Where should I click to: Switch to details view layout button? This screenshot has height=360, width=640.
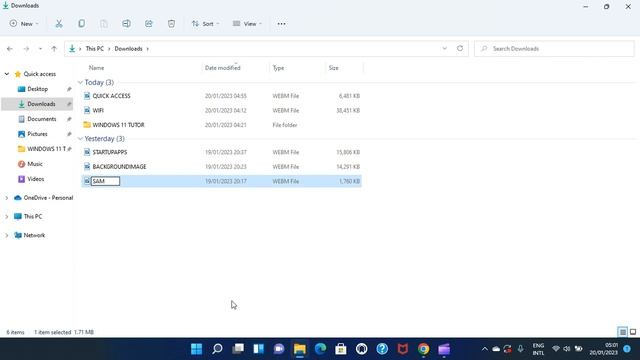coord(623,332)
